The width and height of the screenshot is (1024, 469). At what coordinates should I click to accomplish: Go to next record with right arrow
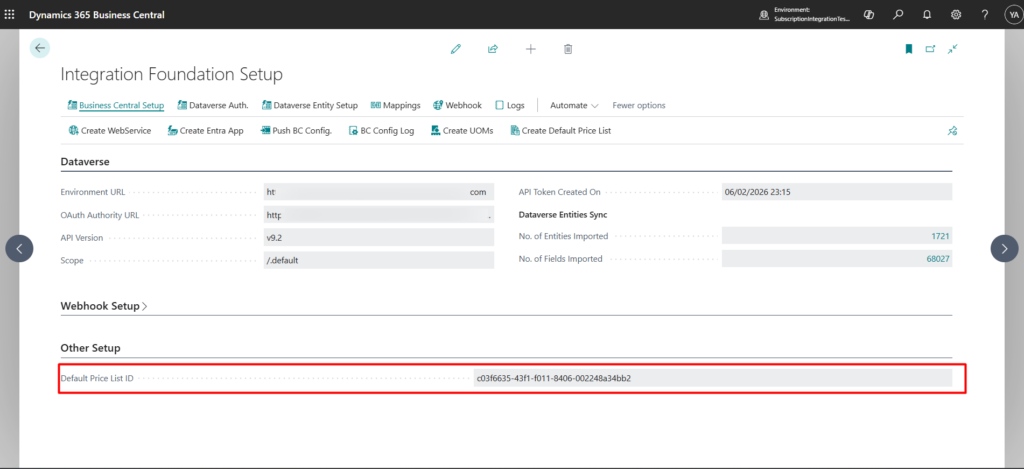[1004, 248]
